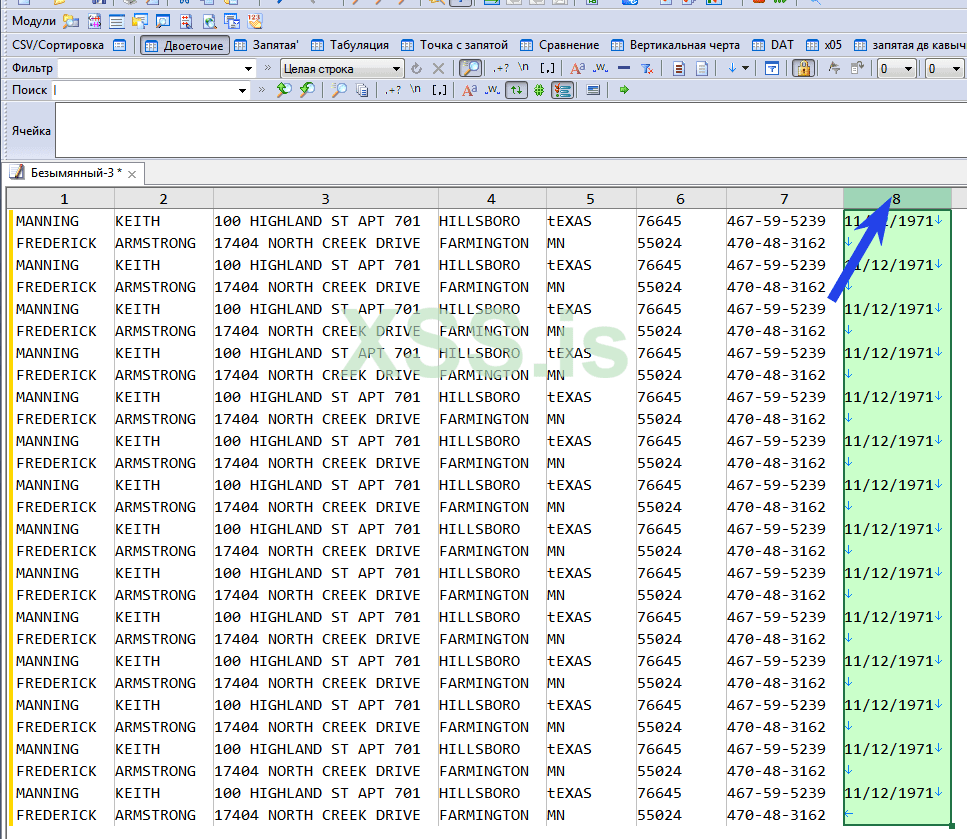Click the clear filter icon with red X
The image size is (967, 839).
coord(647,69)
